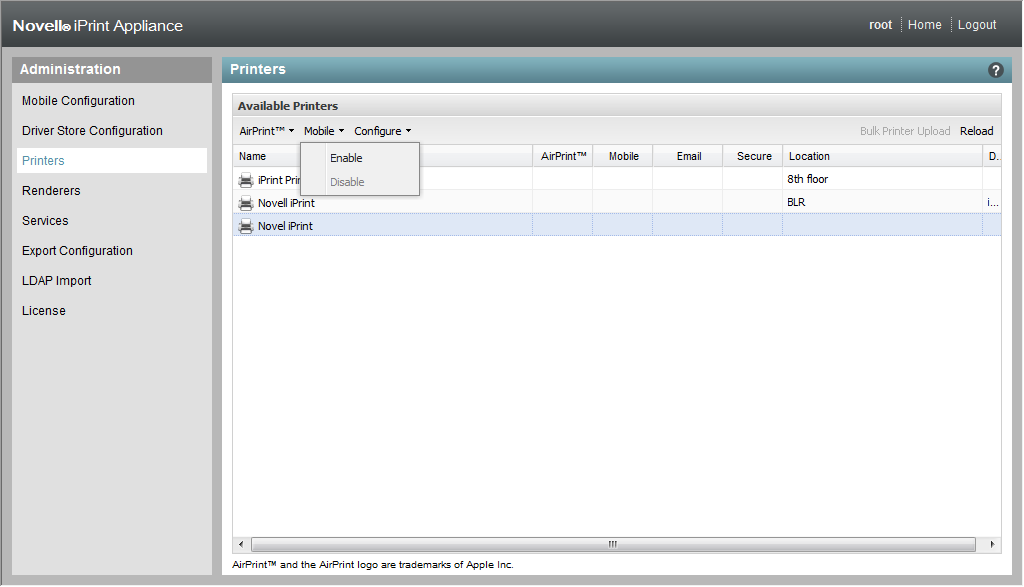Click the scroll left arrow
Image resolution: width=1024 pixels, height=587 pixels.
(241, 544)
